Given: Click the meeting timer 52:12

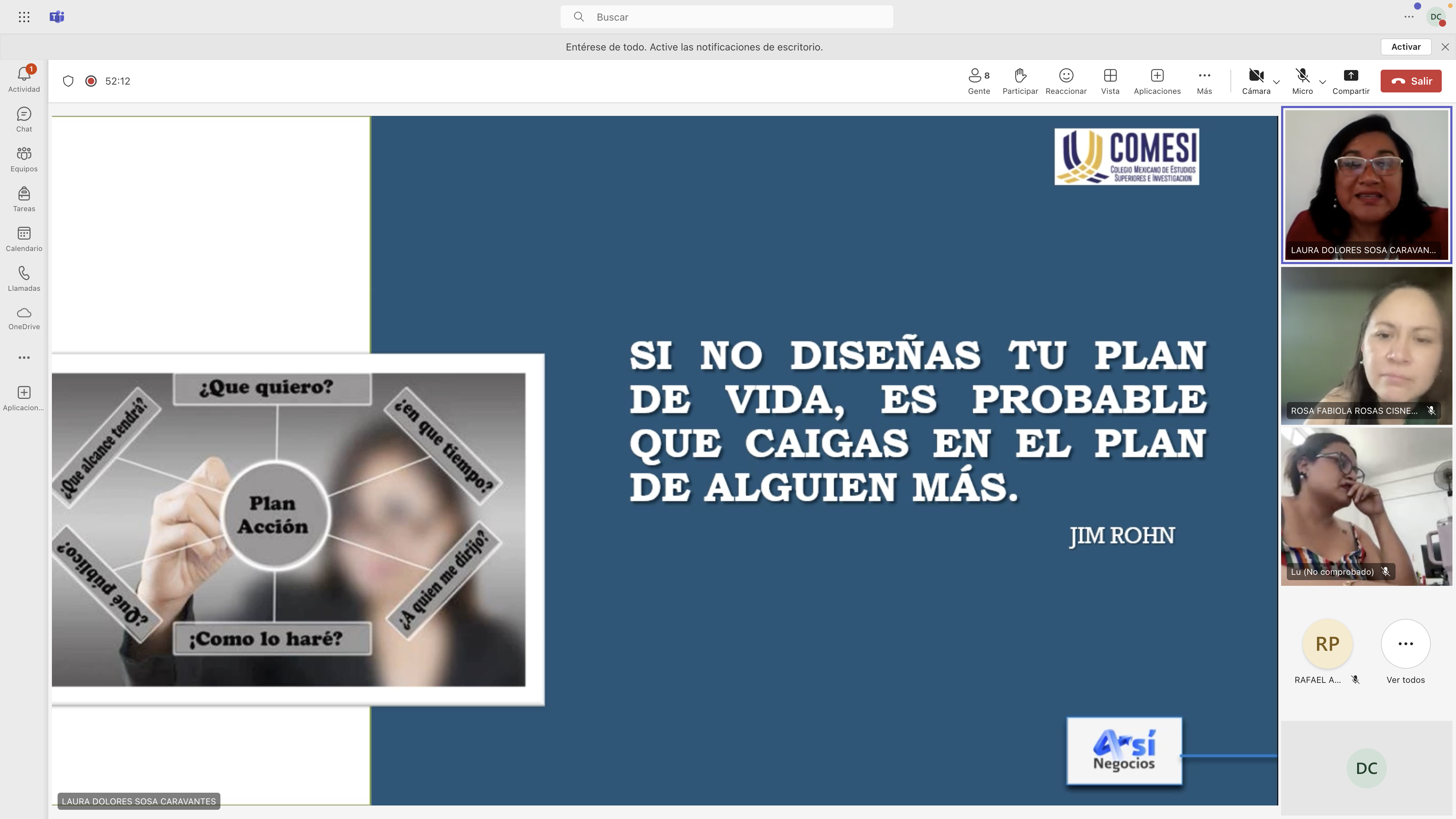Looking at the screenshot, I should (x=118, y=81).
